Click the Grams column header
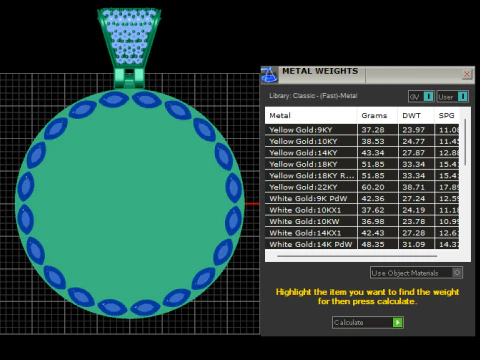 (x=377, y=116)
